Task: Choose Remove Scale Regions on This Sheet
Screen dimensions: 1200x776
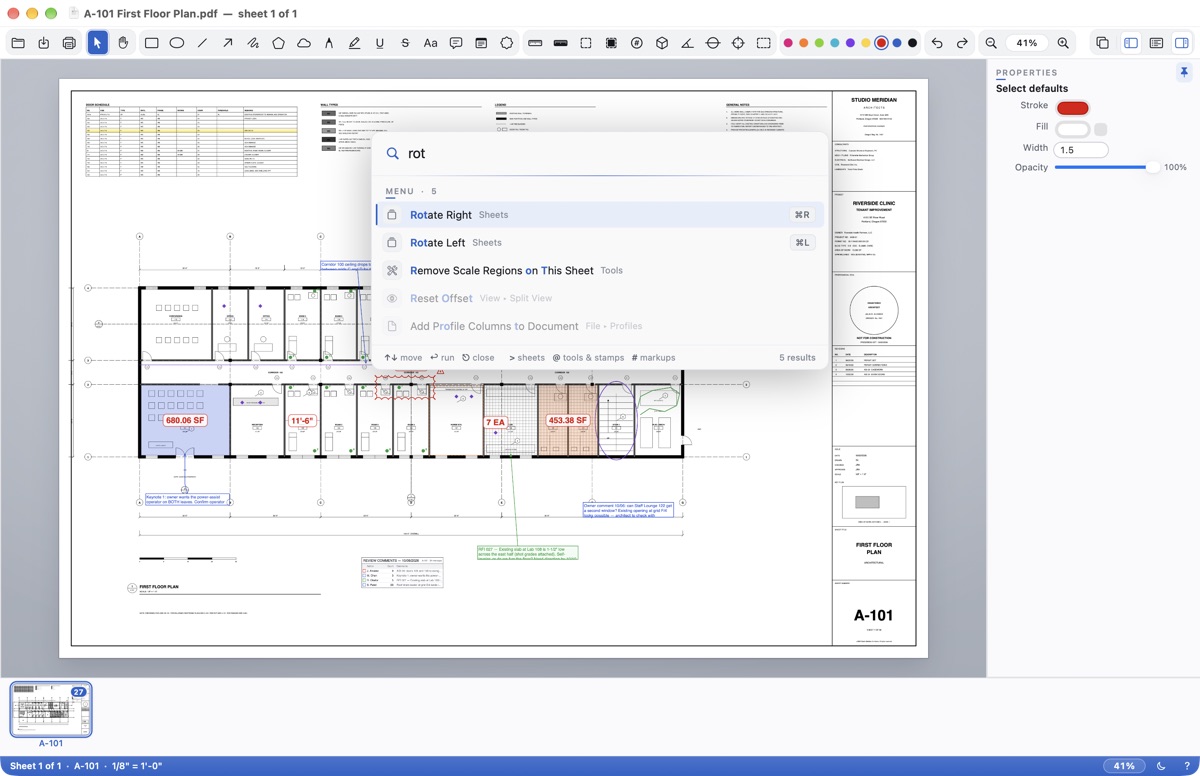Action: pyautogui.click(x=600, y=271)
